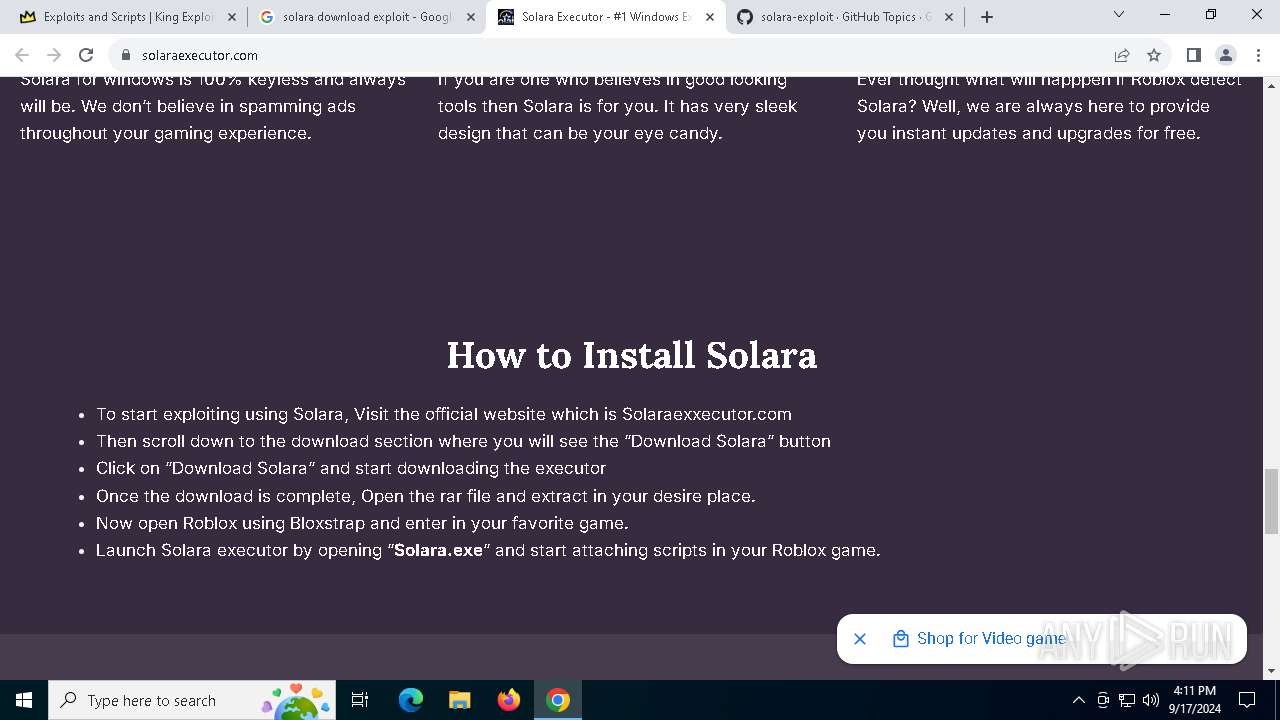Dismiss the Shop for Video game popup

860,638
